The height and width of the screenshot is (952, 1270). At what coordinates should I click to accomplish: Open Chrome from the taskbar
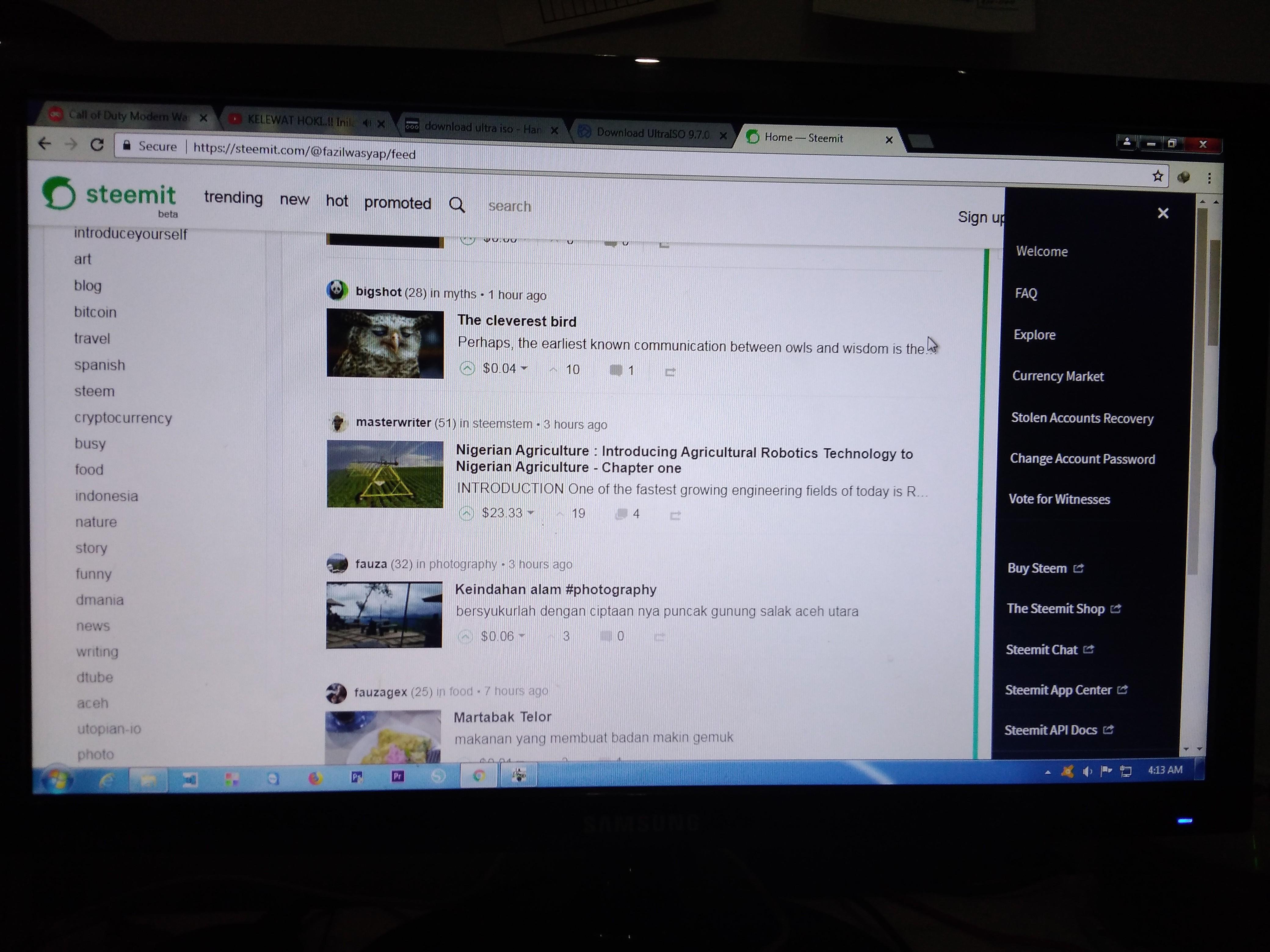pos(479,777)
